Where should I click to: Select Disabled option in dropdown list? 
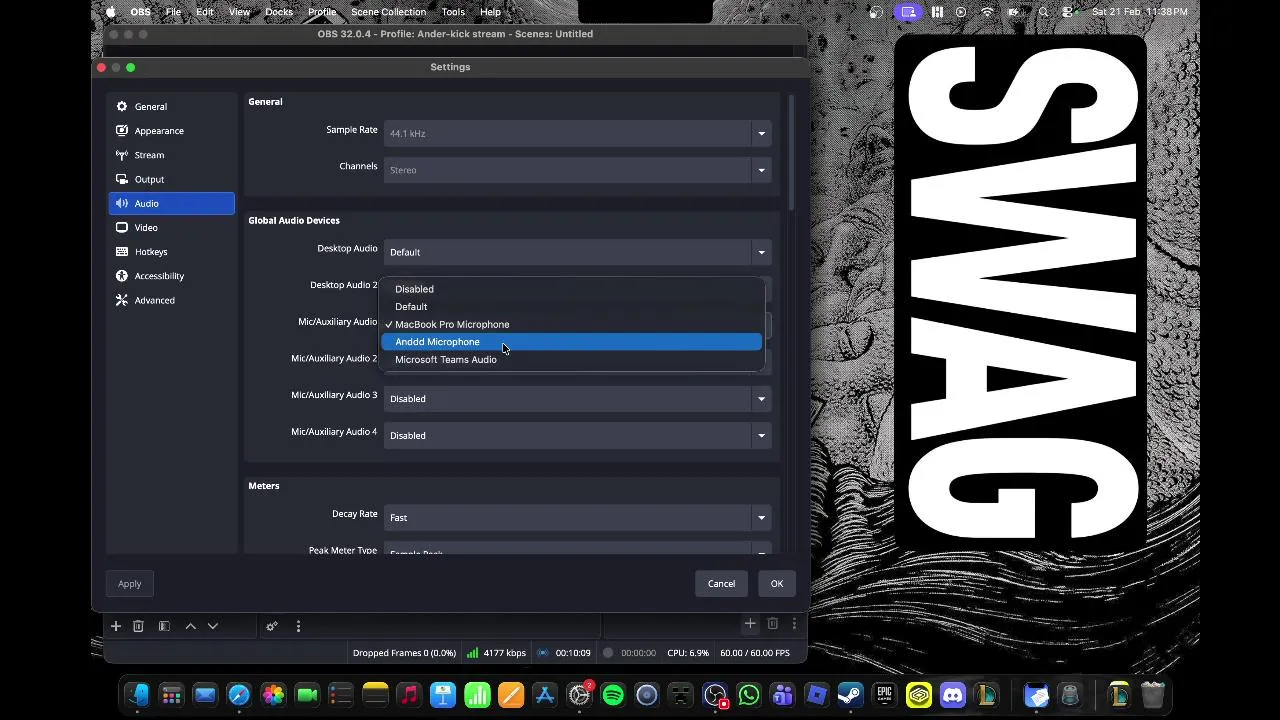[x=571, y=289]
